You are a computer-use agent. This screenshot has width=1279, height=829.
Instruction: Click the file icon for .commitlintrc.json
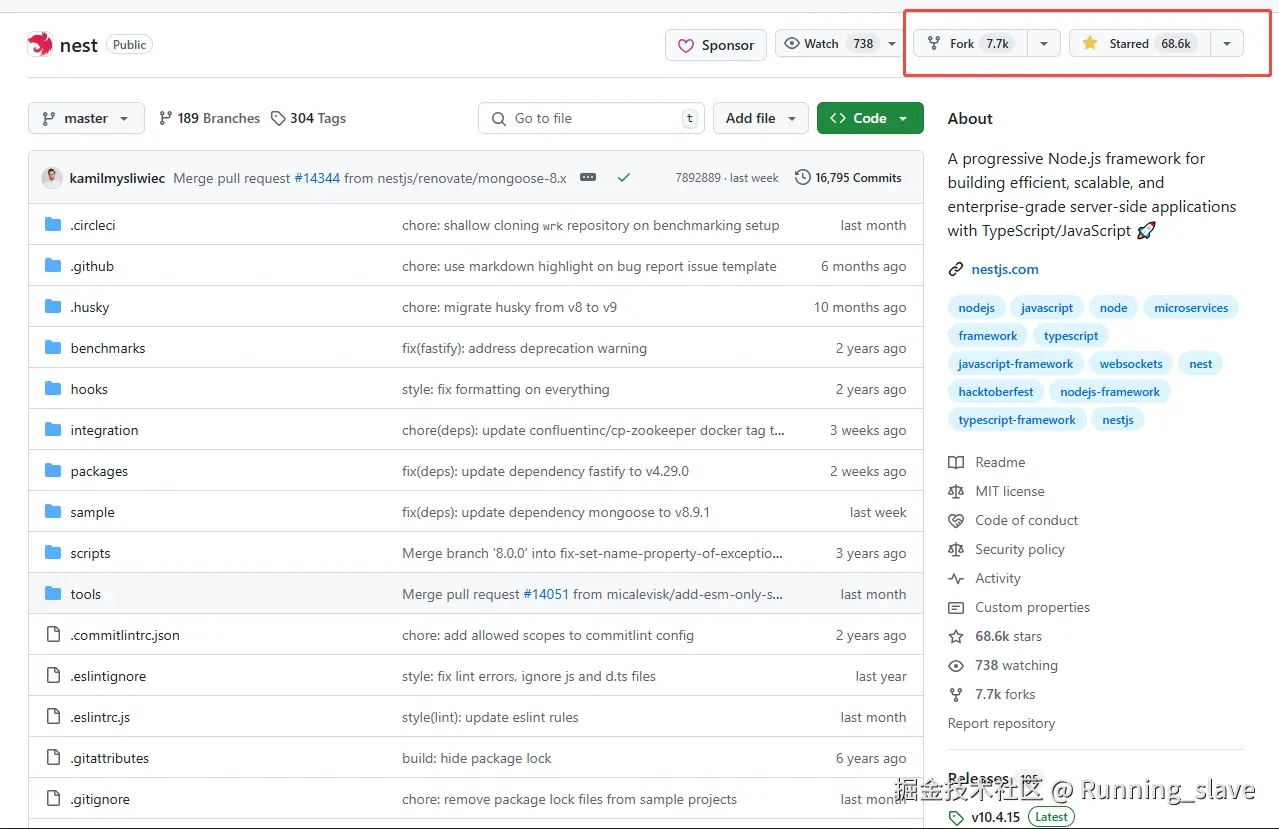click(x=53, y=635)
